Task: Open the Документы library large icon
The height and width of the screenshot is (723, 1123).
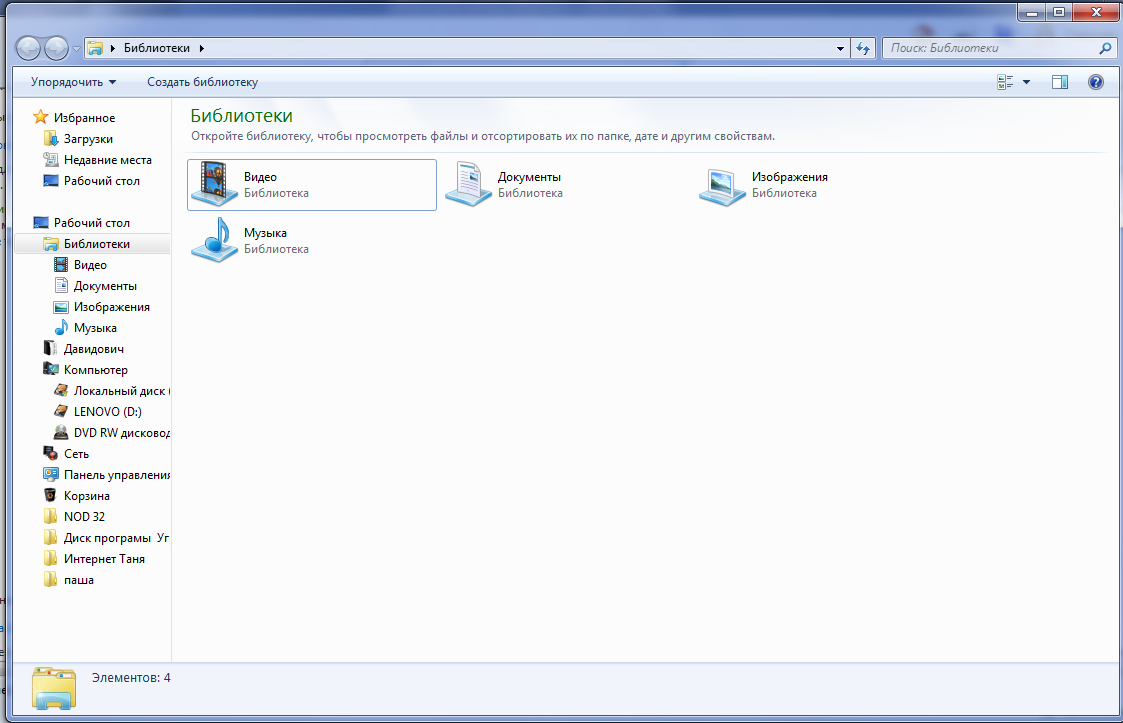Action: [468, 184]
